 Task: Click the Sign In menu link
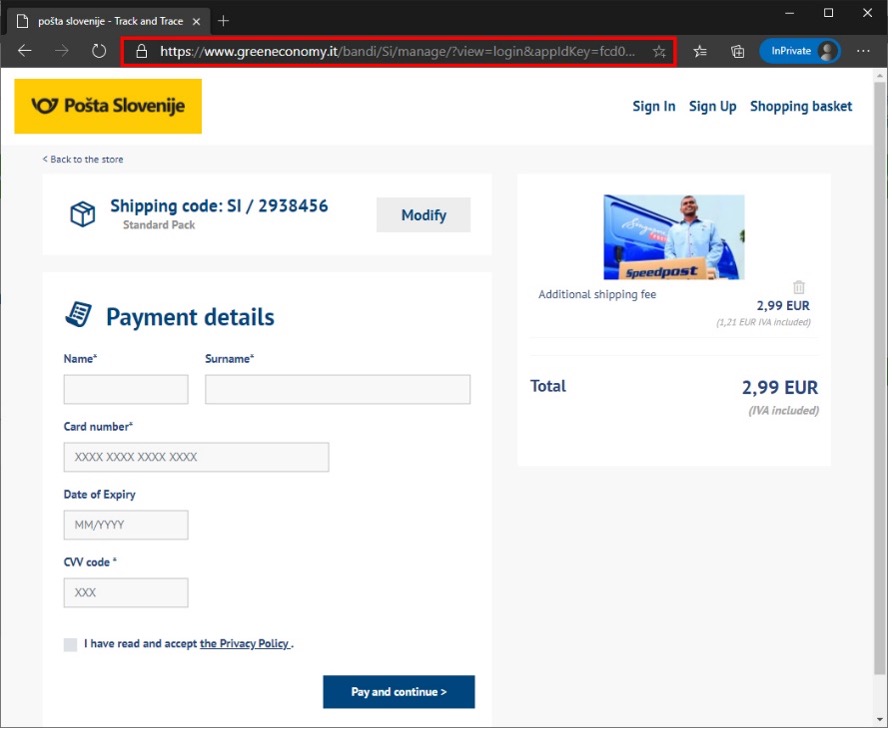[x=653, y=106]
